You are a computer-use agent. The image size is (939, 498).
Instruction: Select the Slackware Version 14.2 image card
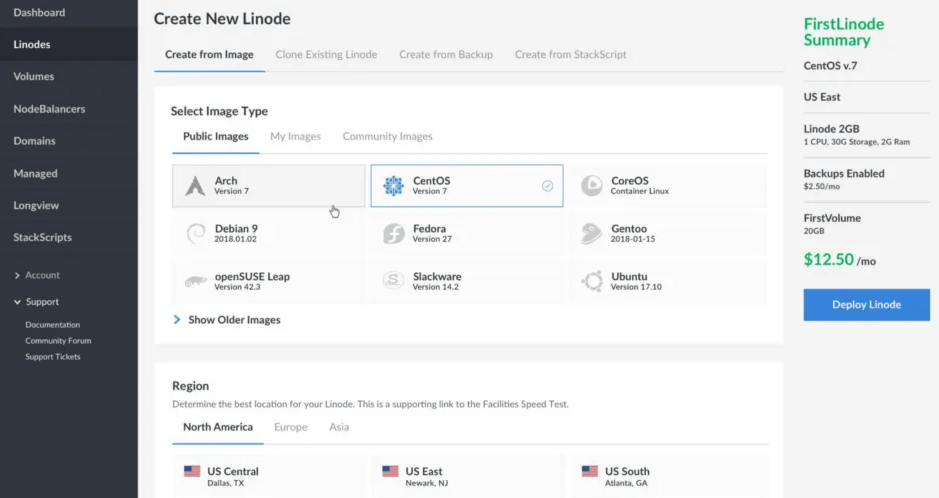click(467, 281)
